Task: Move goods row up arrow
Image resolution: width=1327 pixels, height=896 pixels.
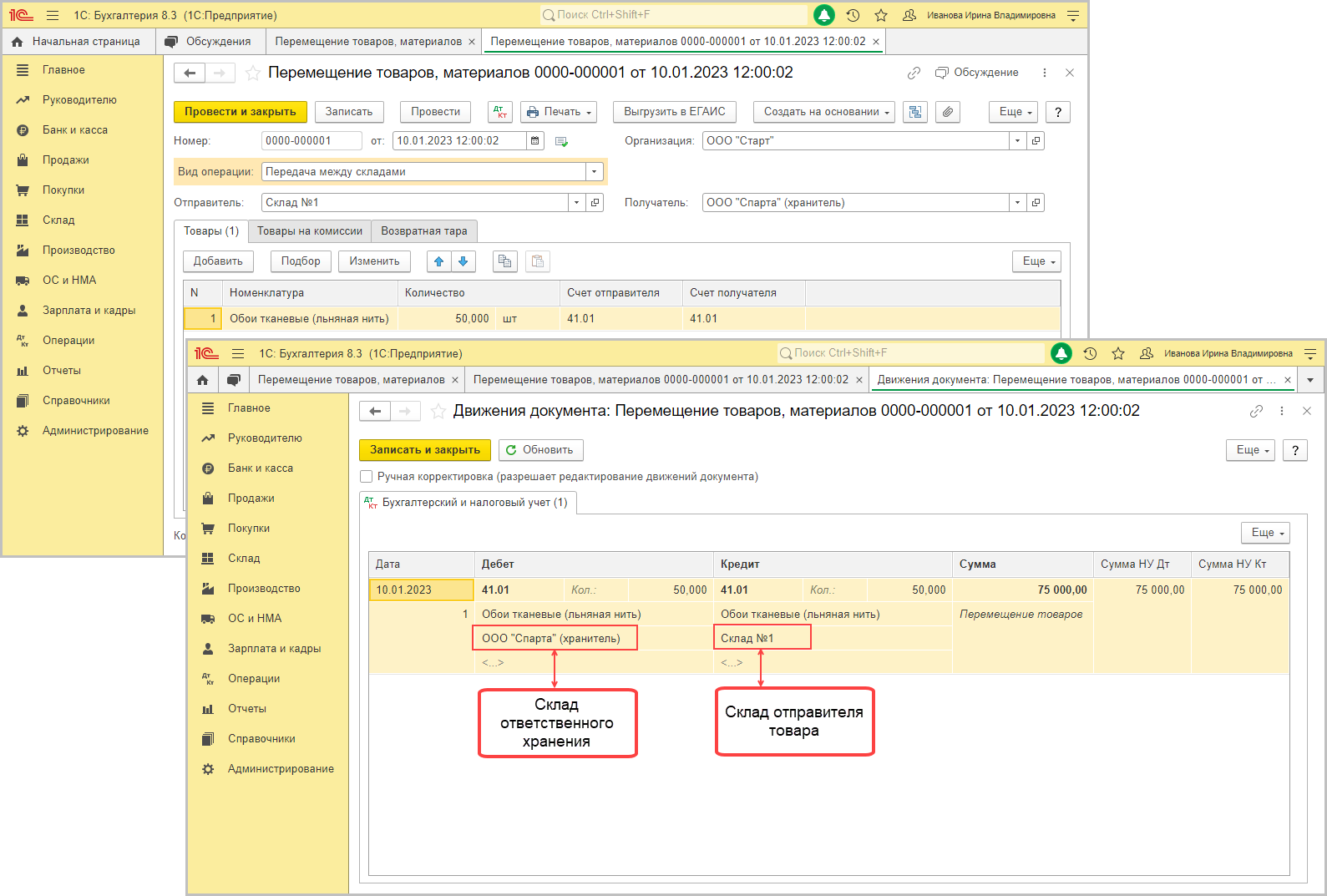Action: click(x=439, y=261)
